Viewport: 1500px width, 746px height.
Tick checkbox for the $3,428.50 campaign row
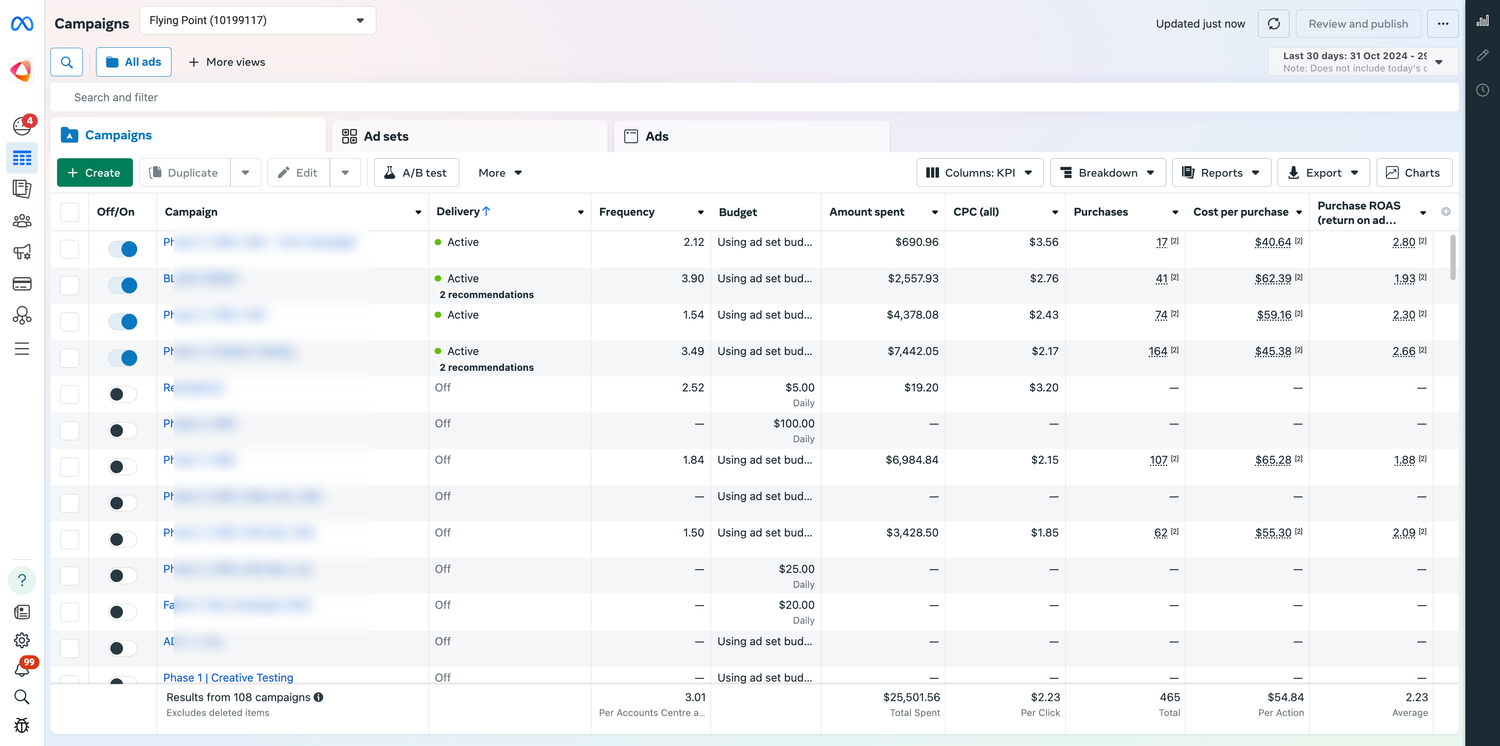(x=69, y=539)
